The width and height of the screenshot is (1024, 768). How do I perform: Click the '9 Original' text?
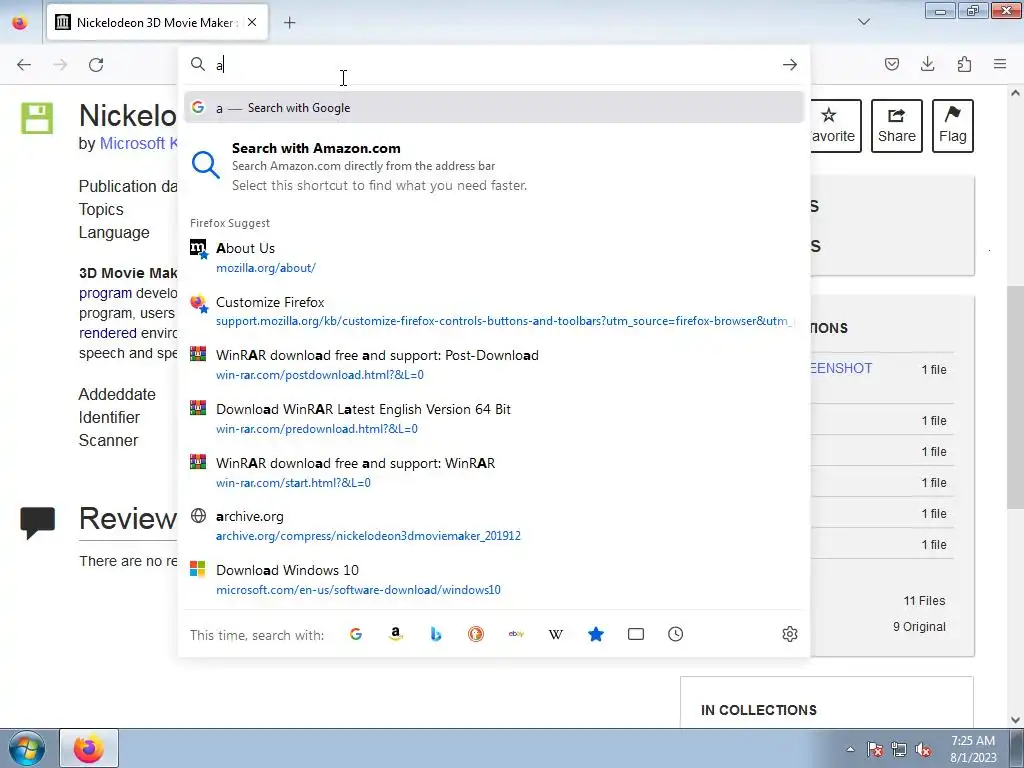919,627
